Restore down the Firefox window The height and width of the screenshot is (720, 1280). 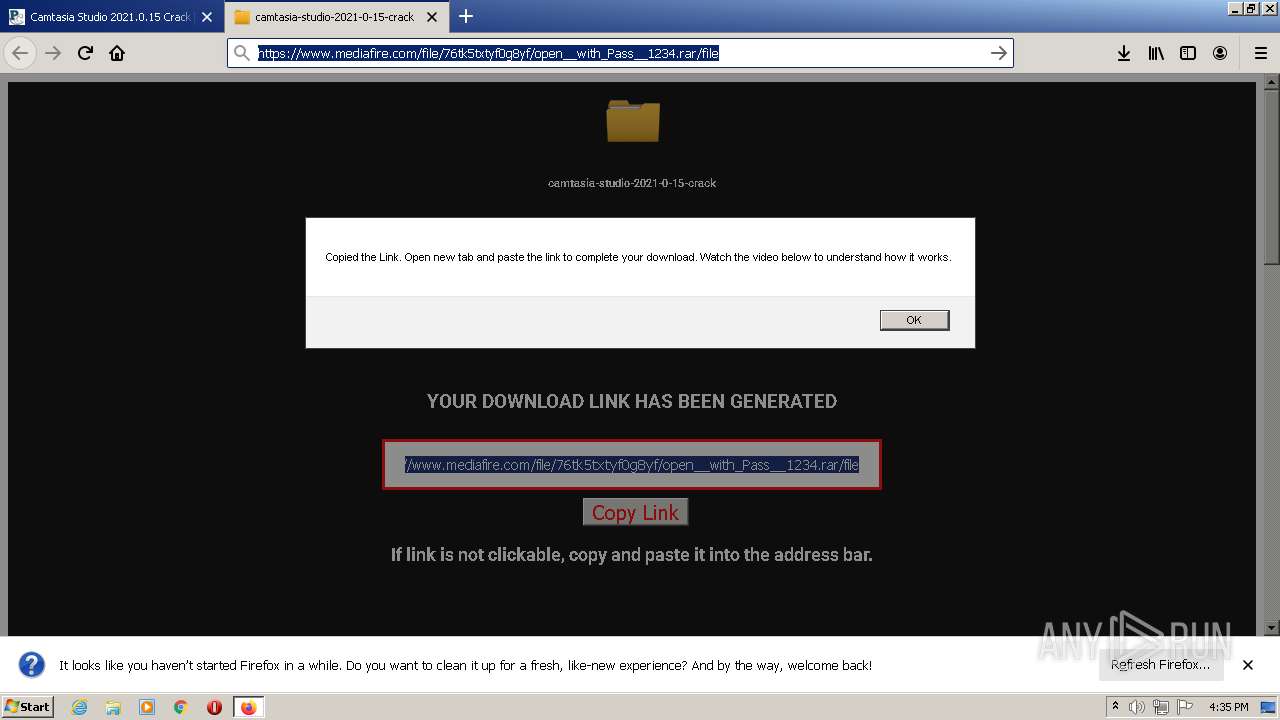(x=1251, y=8)
